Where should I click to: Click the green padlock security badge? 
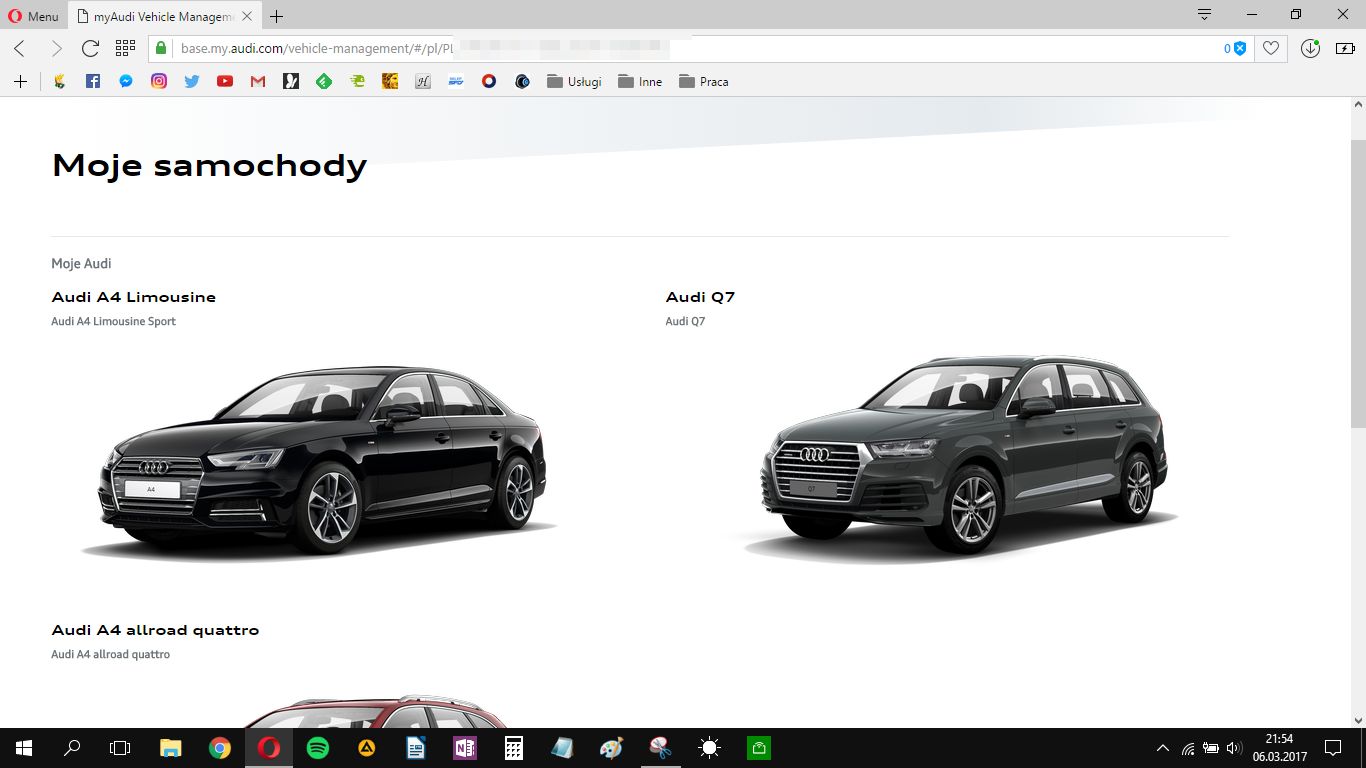(160, 48)
